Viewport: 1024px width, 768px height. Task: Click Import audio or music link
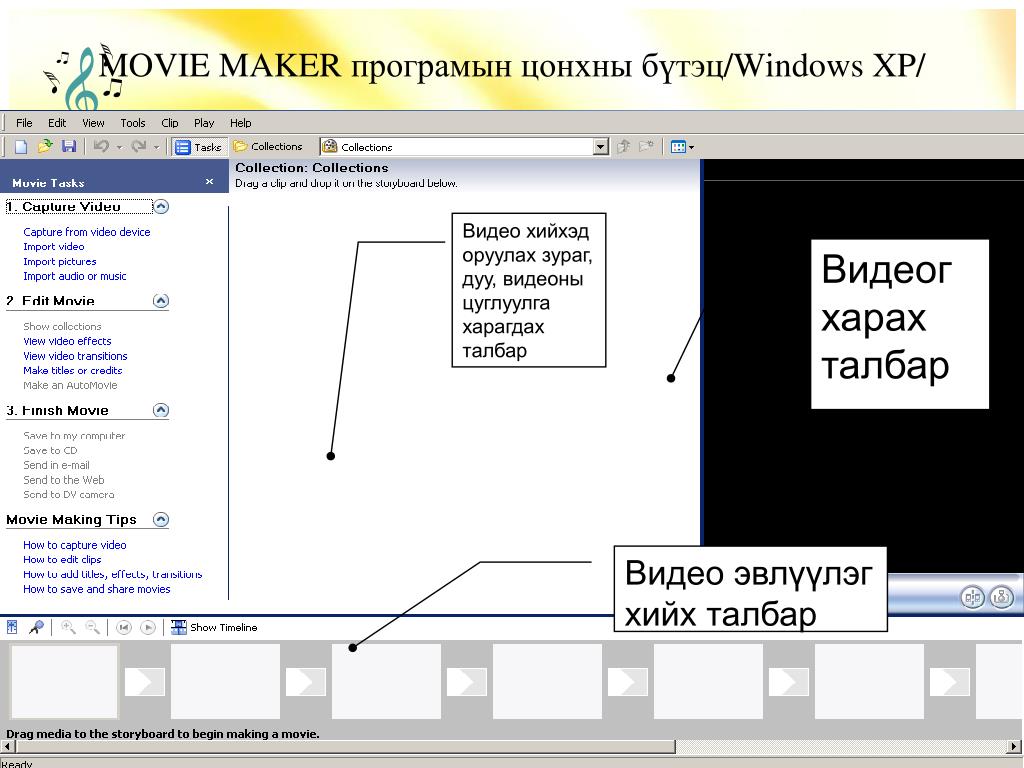tap(74, 276)
